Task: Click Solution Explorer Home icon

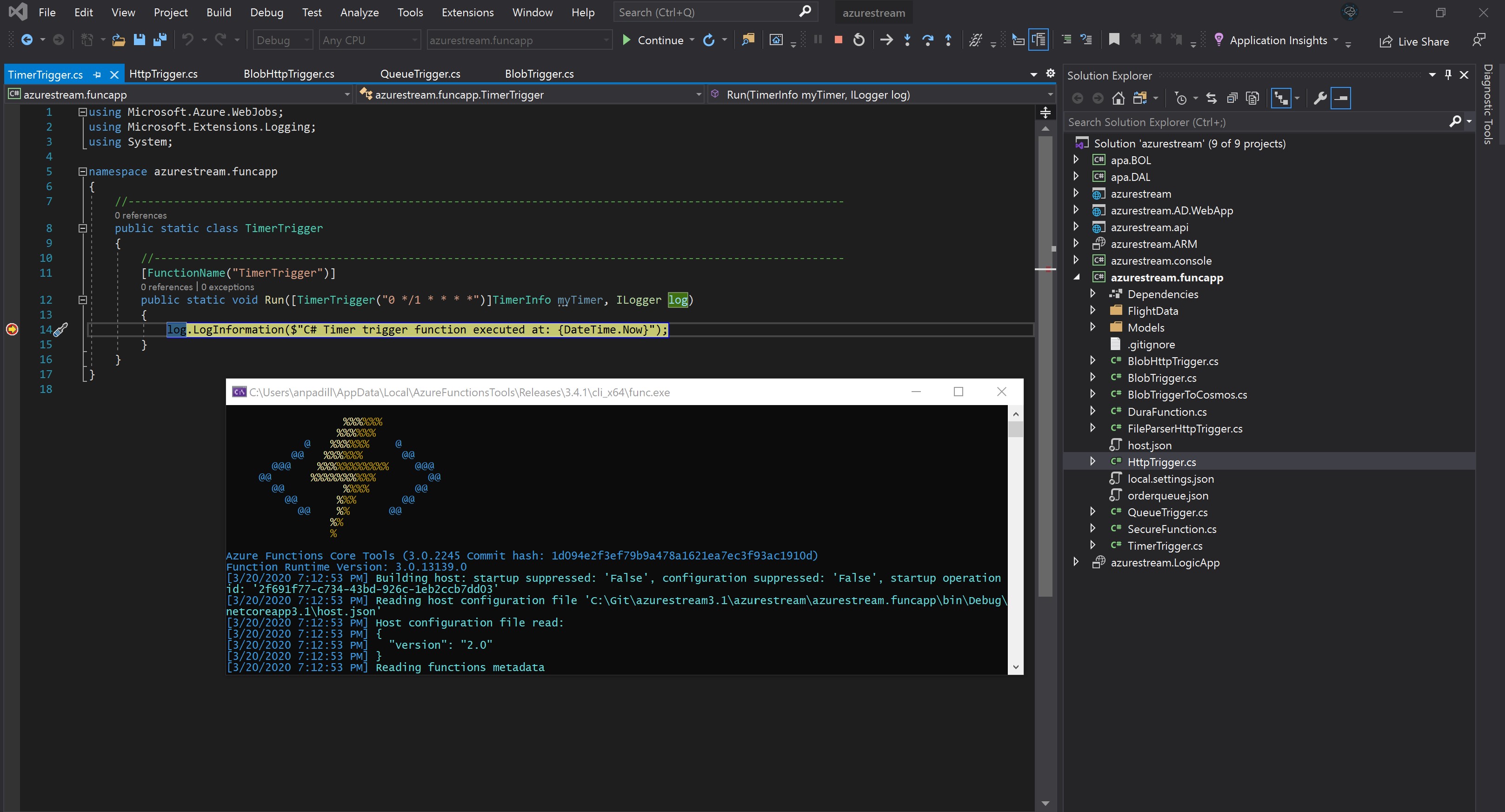Action: point(1118,98)
